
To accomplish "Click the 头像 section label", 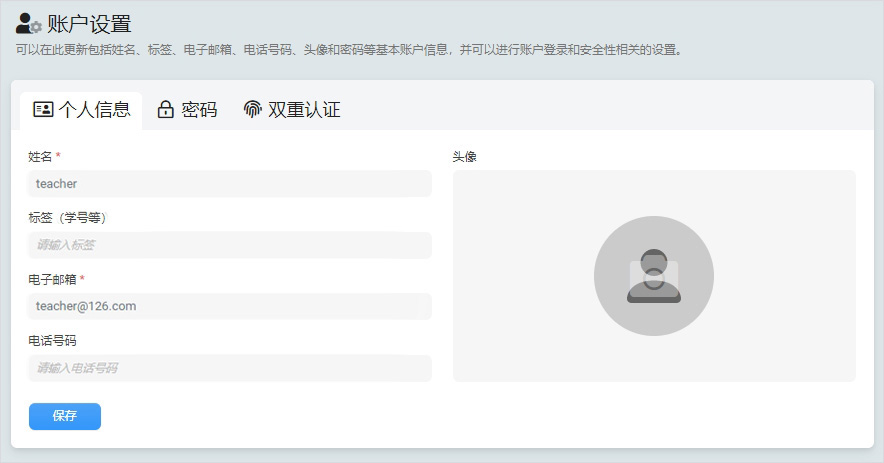I will point(464,157).
